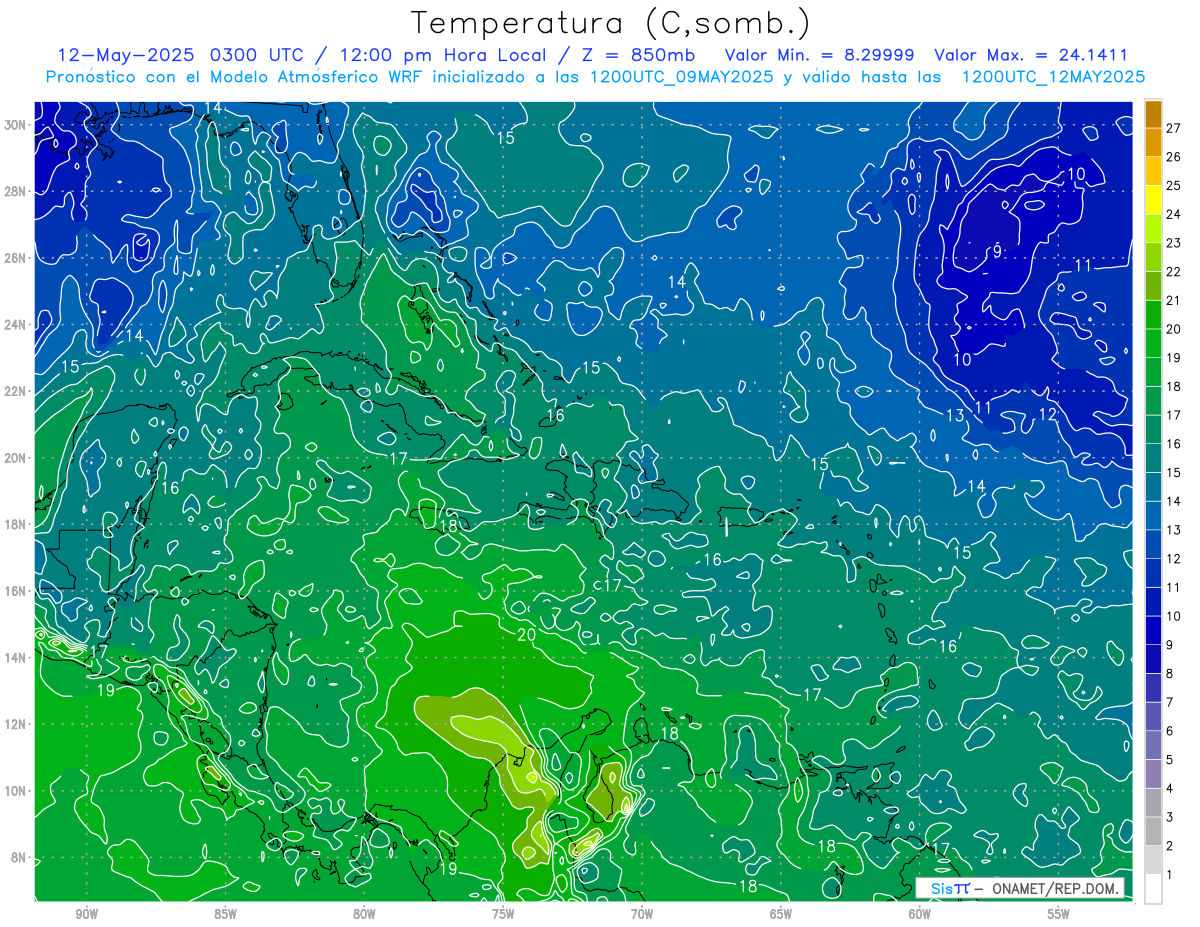The height and width of the screenshot is (927, 1200).
Task: Click the 8N latitude axis label
Action: 20,857
